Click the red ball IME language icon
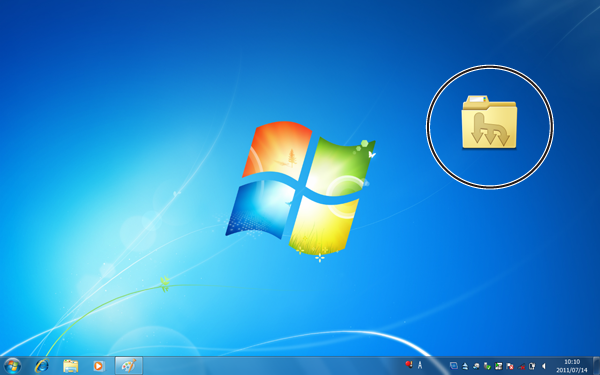The height and width of the screenshot is (375, 600). click(409, 364)
